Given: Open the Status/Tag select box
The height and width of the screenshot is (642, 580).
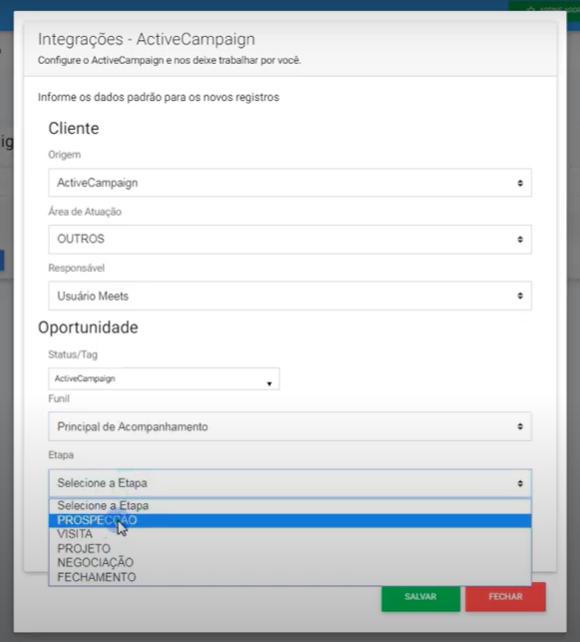Looking at the screenshot, I should point(164,379).
